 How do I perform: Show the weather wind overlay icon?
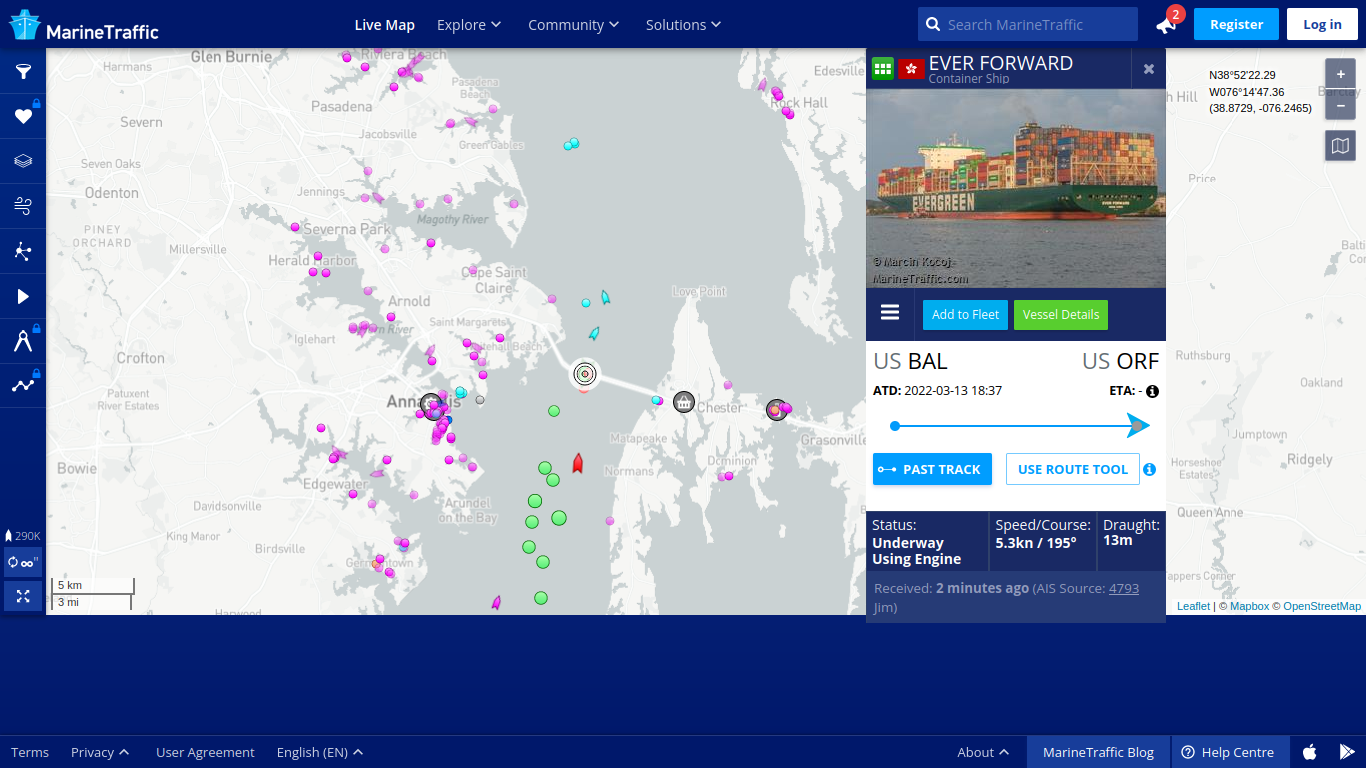[23, 206]
